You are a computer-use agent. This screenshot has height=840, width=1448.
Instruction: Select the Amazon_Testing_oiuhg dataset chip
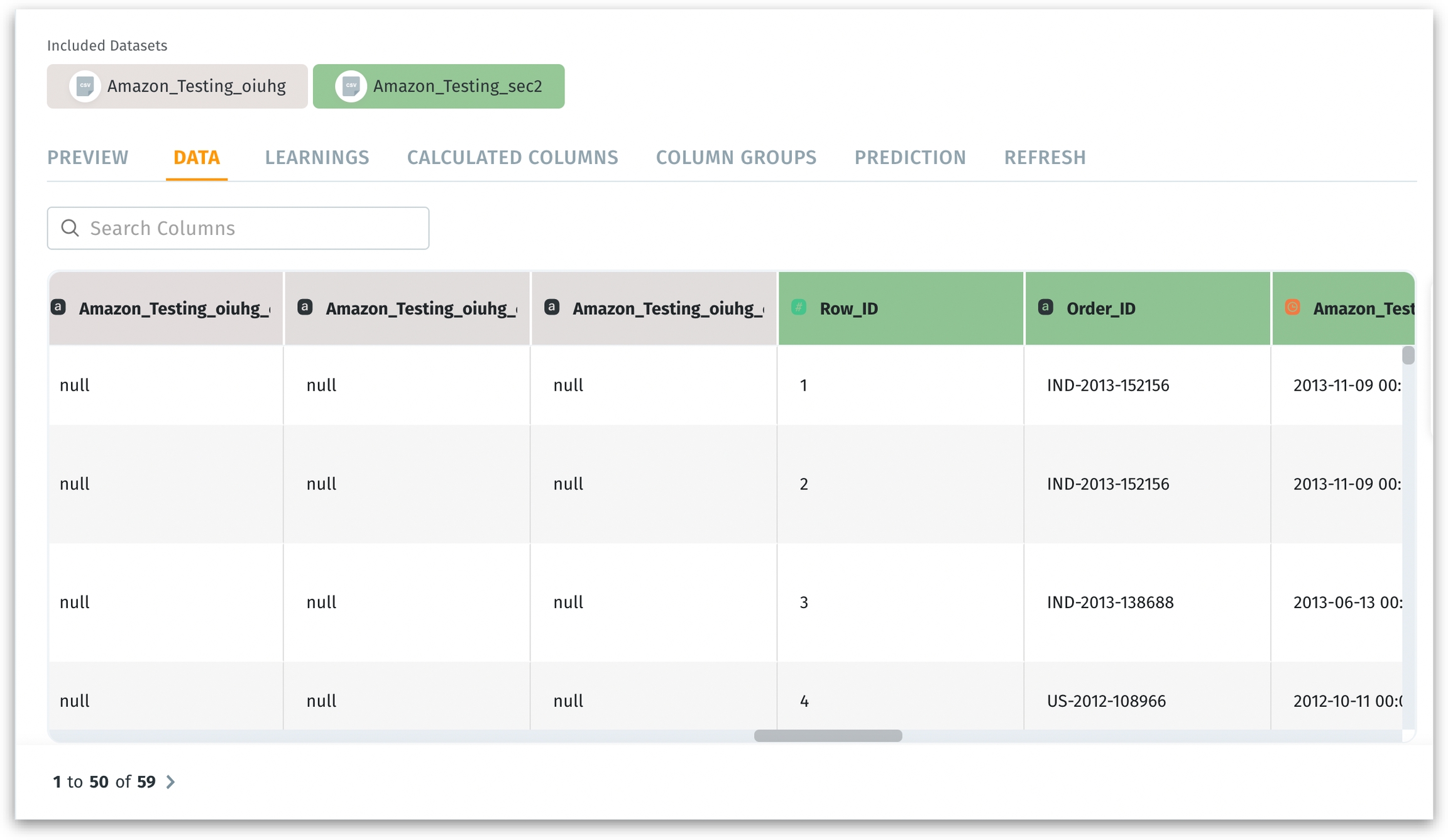[177, 86]
